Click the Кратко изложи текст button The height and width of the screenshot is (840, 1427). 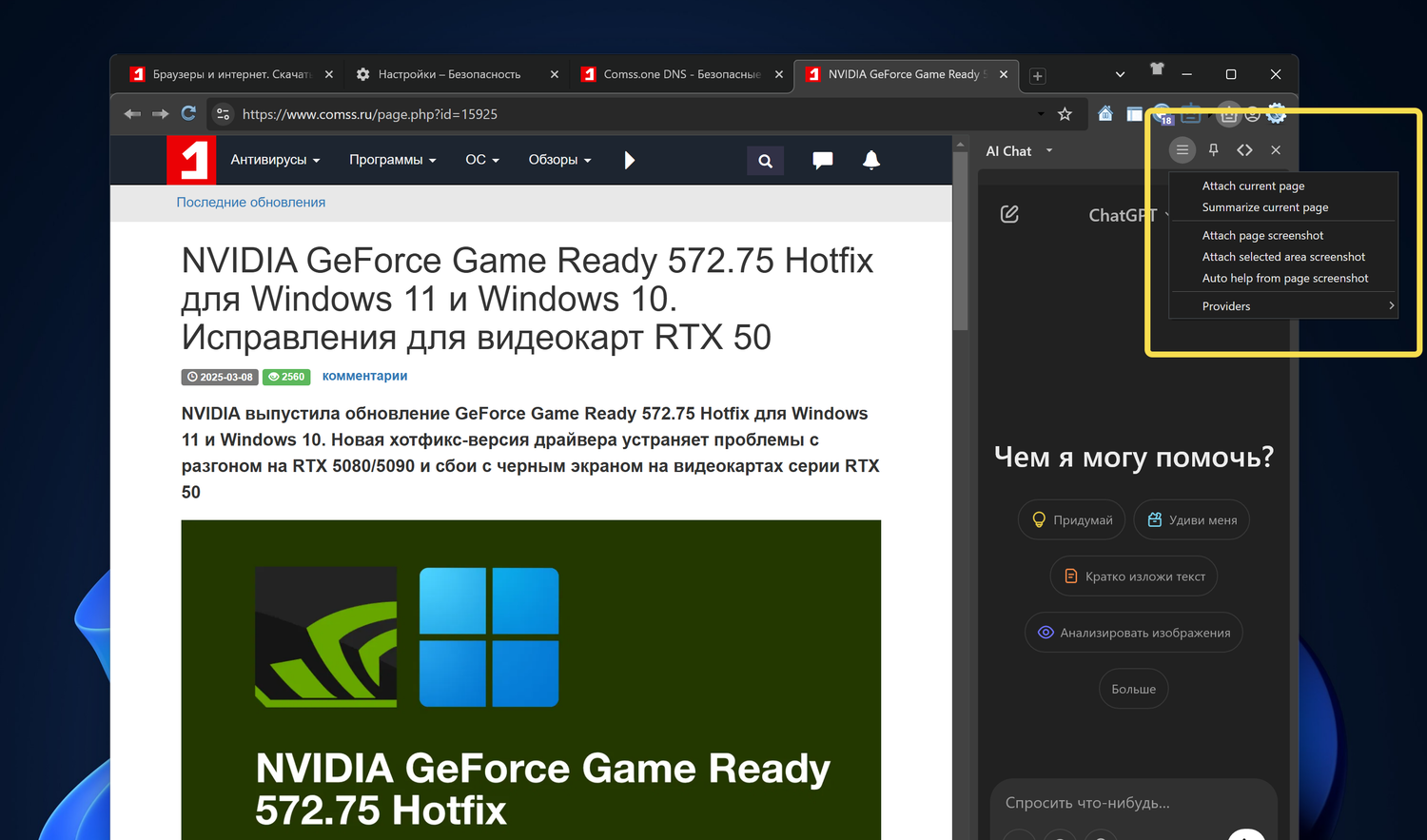[x=1134, y=576]
